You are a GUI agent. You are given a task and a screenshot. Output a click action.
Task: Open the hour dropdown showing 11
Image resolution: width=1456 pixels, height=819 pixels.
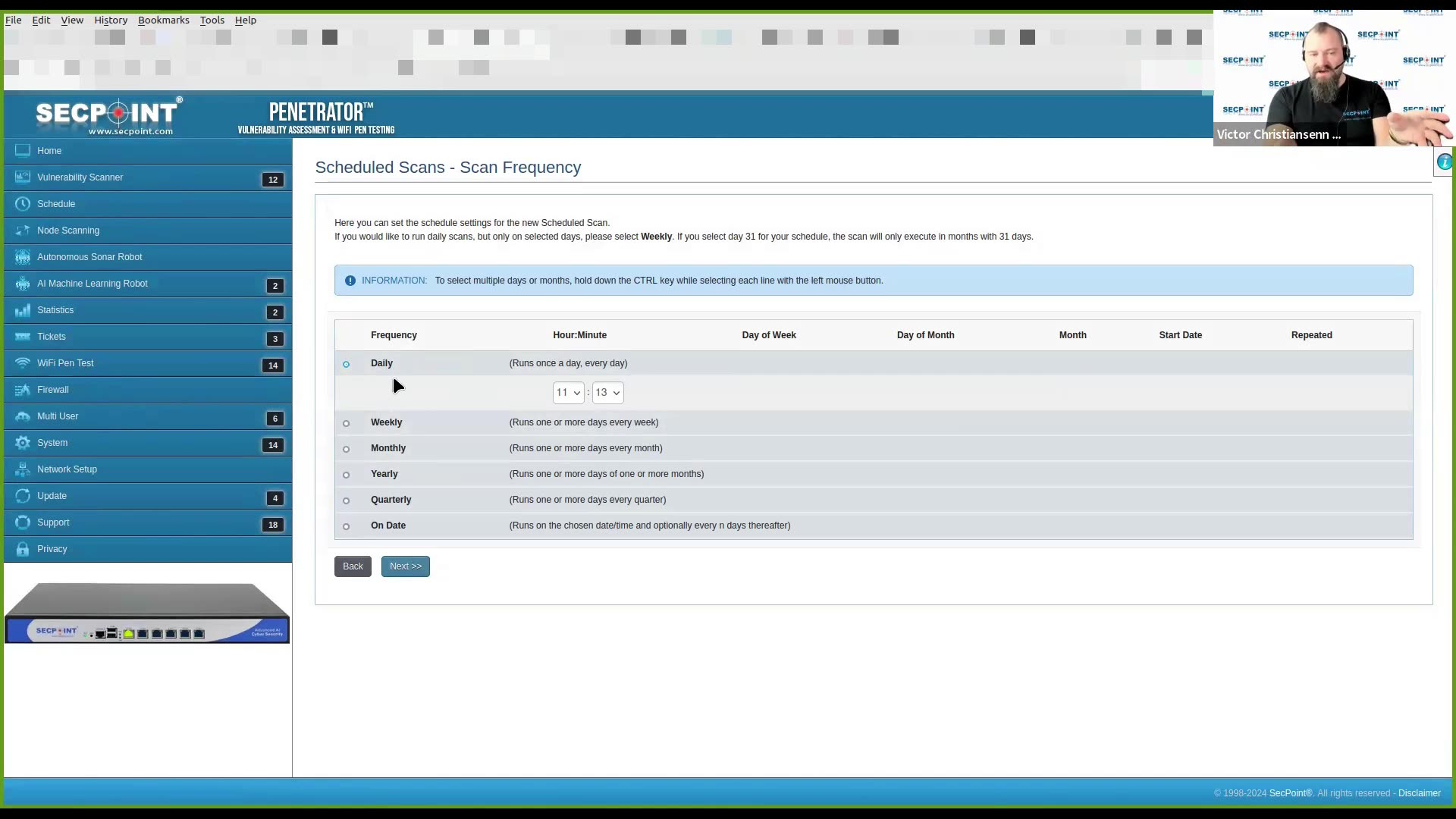[x=569, y=392]
